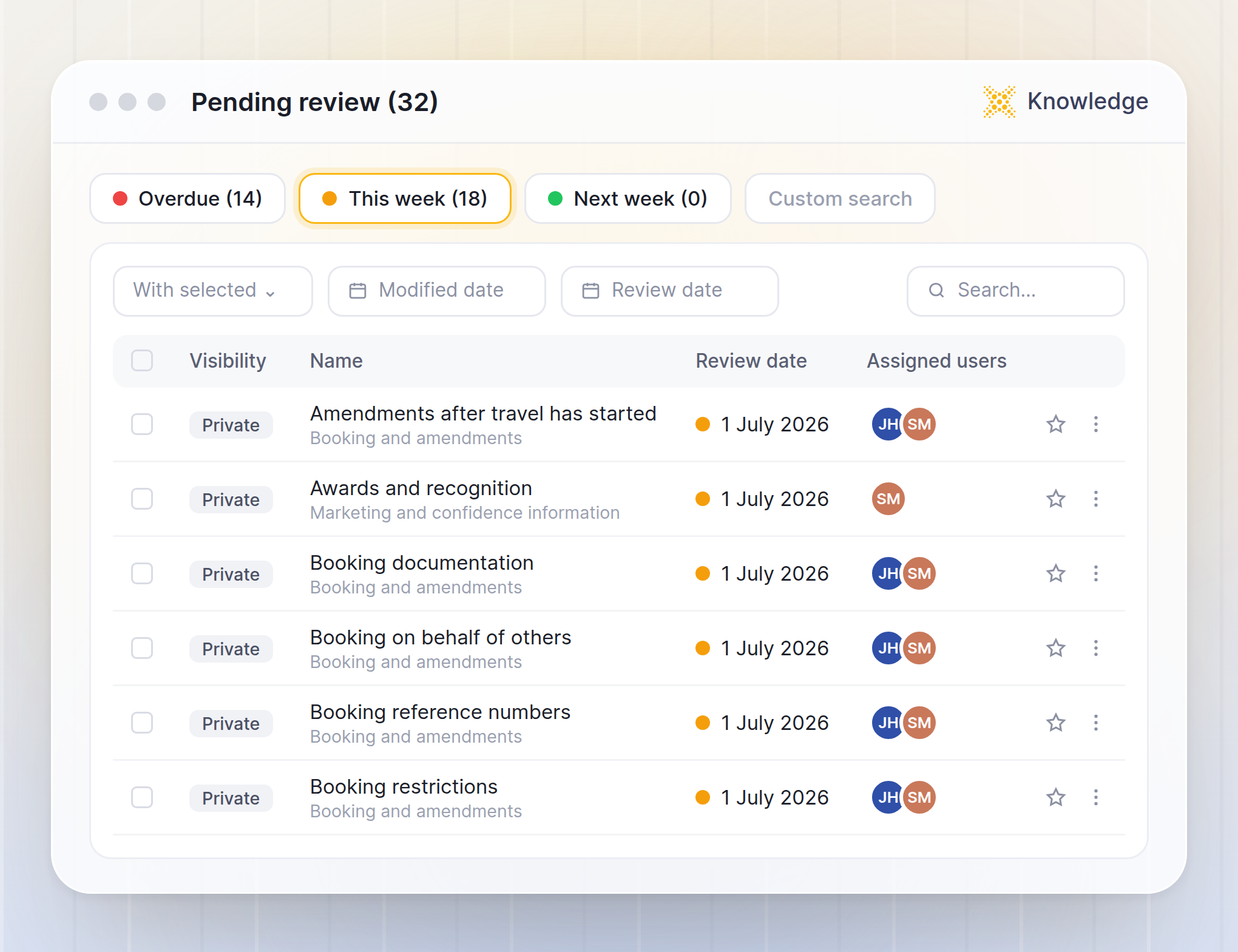
Task: Expand the With selected dropdown
Action: coord(213,291)
